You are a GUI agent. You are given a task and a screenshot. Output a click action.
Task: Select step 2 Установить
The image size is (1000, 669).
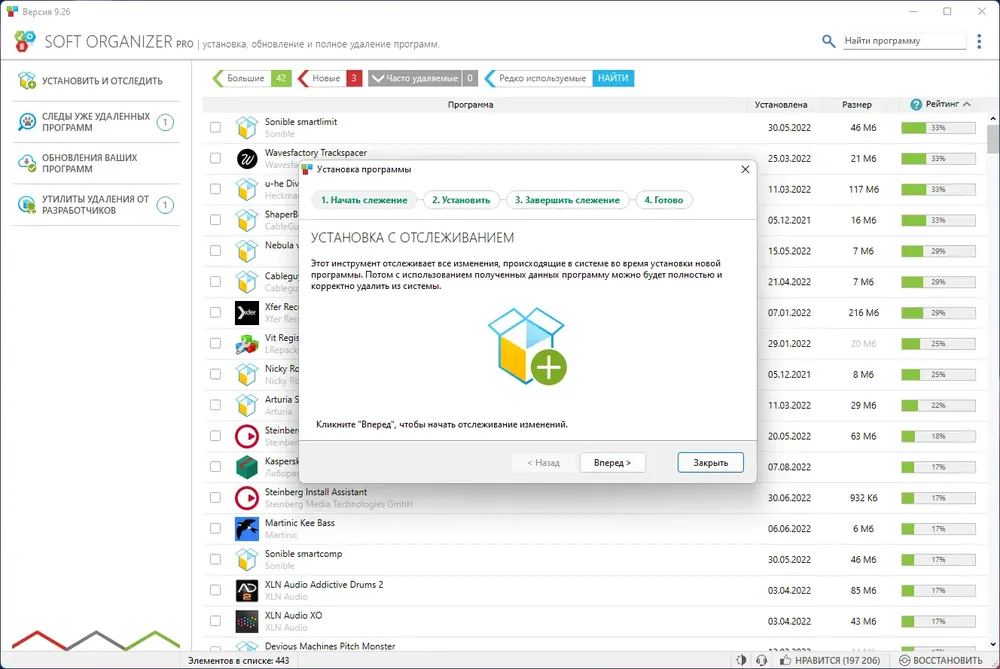tap(461, 200)
